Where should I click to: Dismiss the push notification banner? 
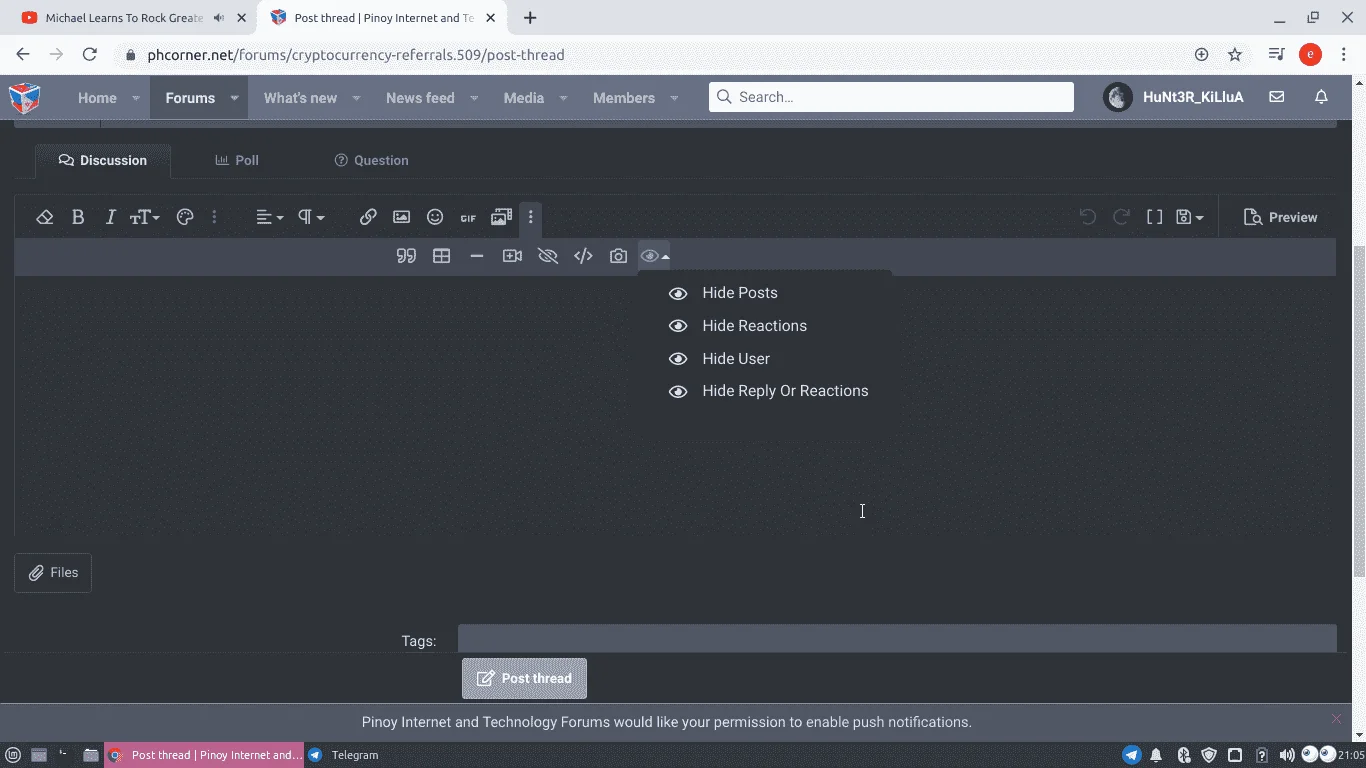1336,719
